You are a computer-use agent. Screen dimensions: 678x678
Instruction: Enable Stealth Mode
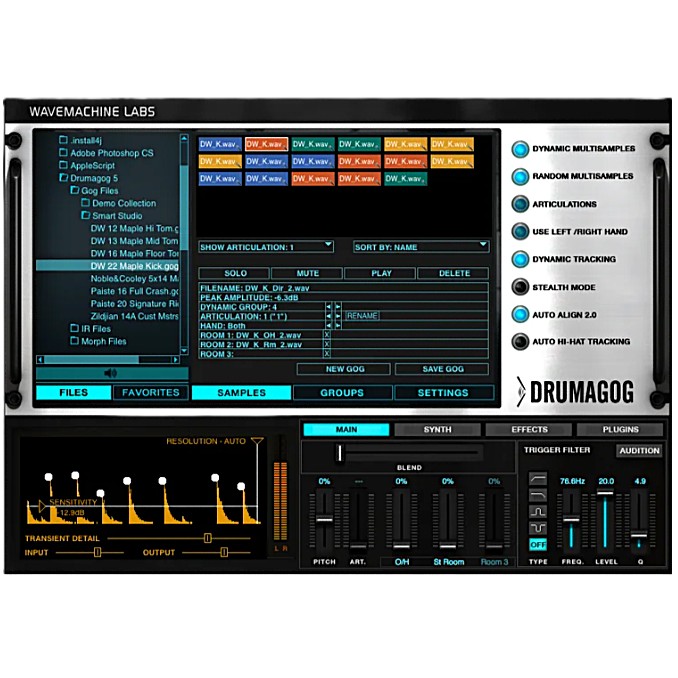pos(520,287)
